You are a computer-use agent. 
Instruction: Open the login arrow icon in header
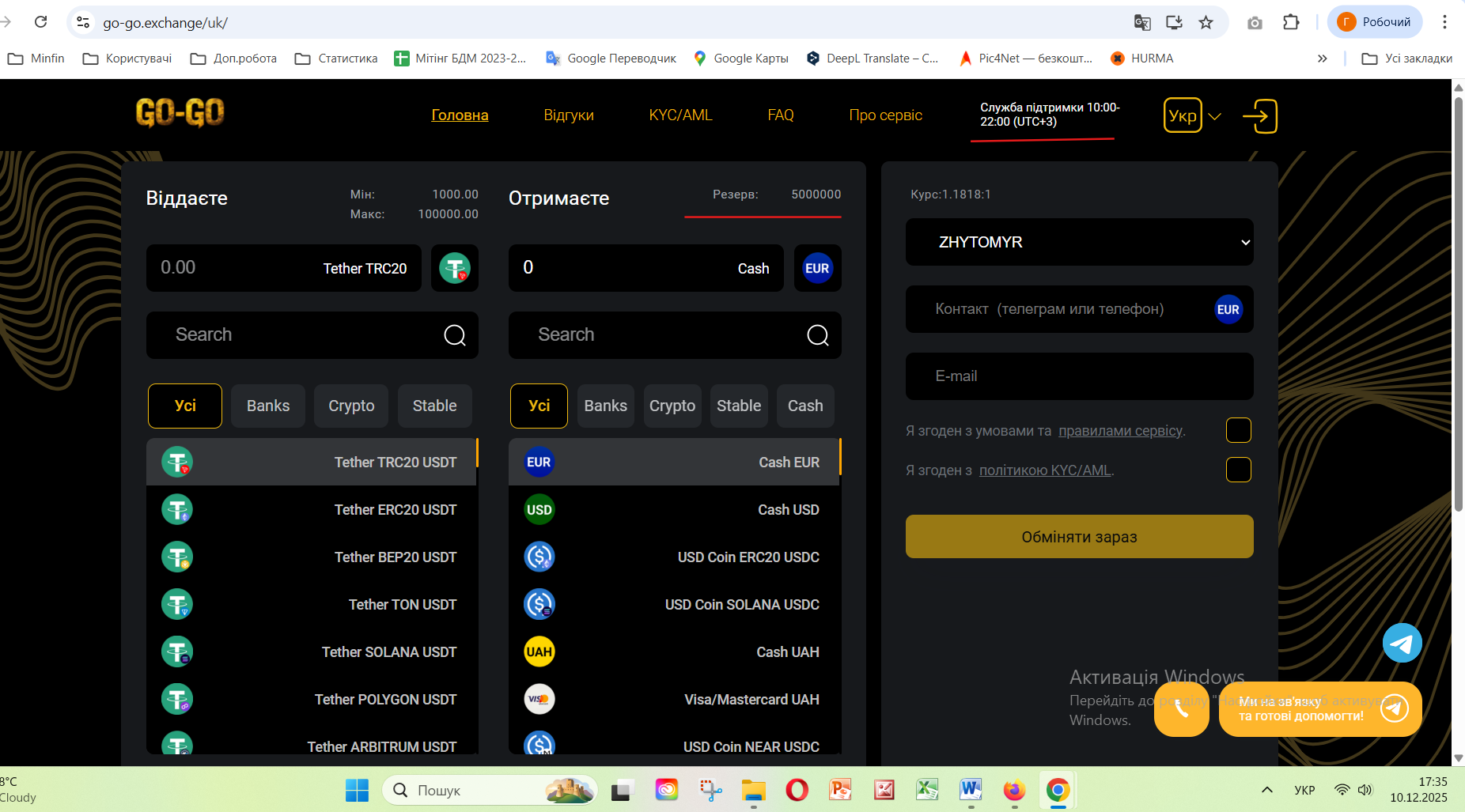tap(1259, 116)
